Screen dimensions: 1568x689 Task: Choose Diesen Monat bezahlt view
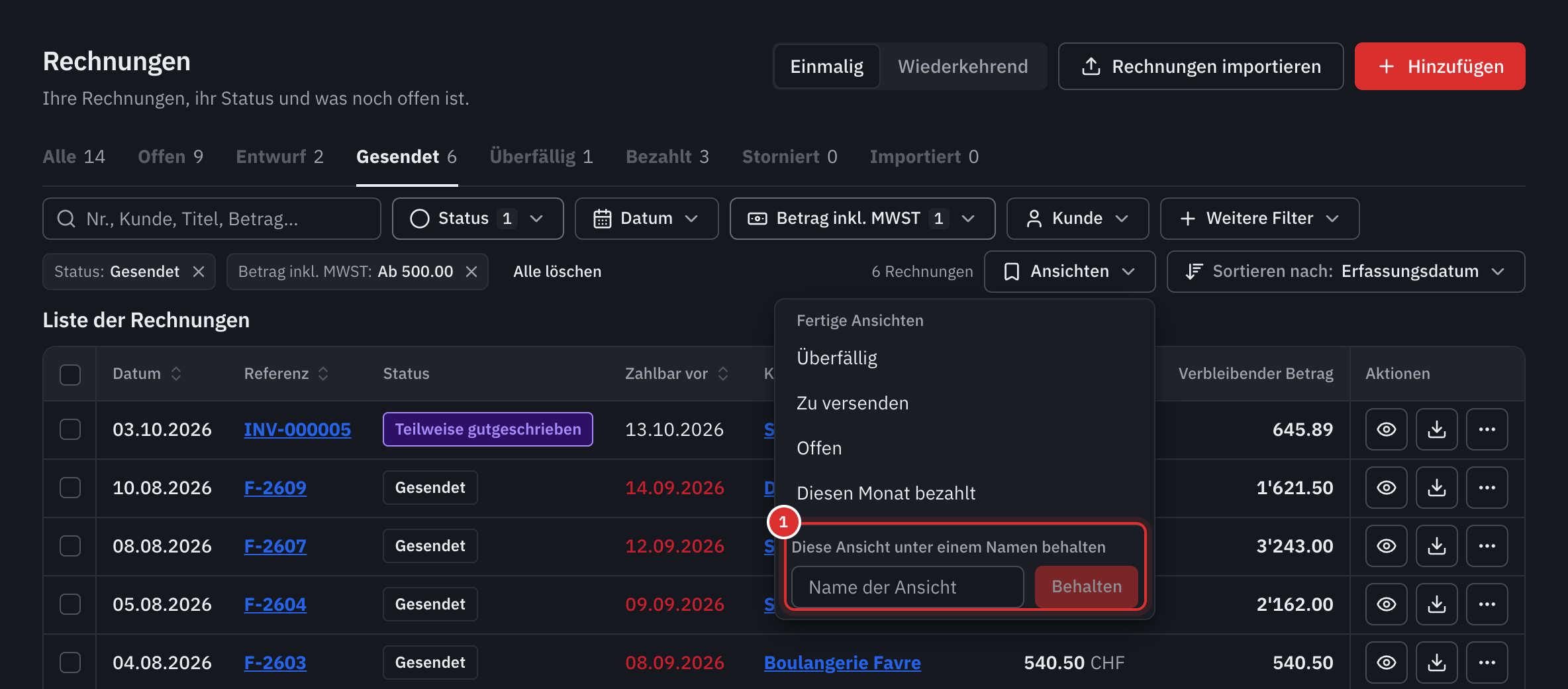(x=964, y=493)
